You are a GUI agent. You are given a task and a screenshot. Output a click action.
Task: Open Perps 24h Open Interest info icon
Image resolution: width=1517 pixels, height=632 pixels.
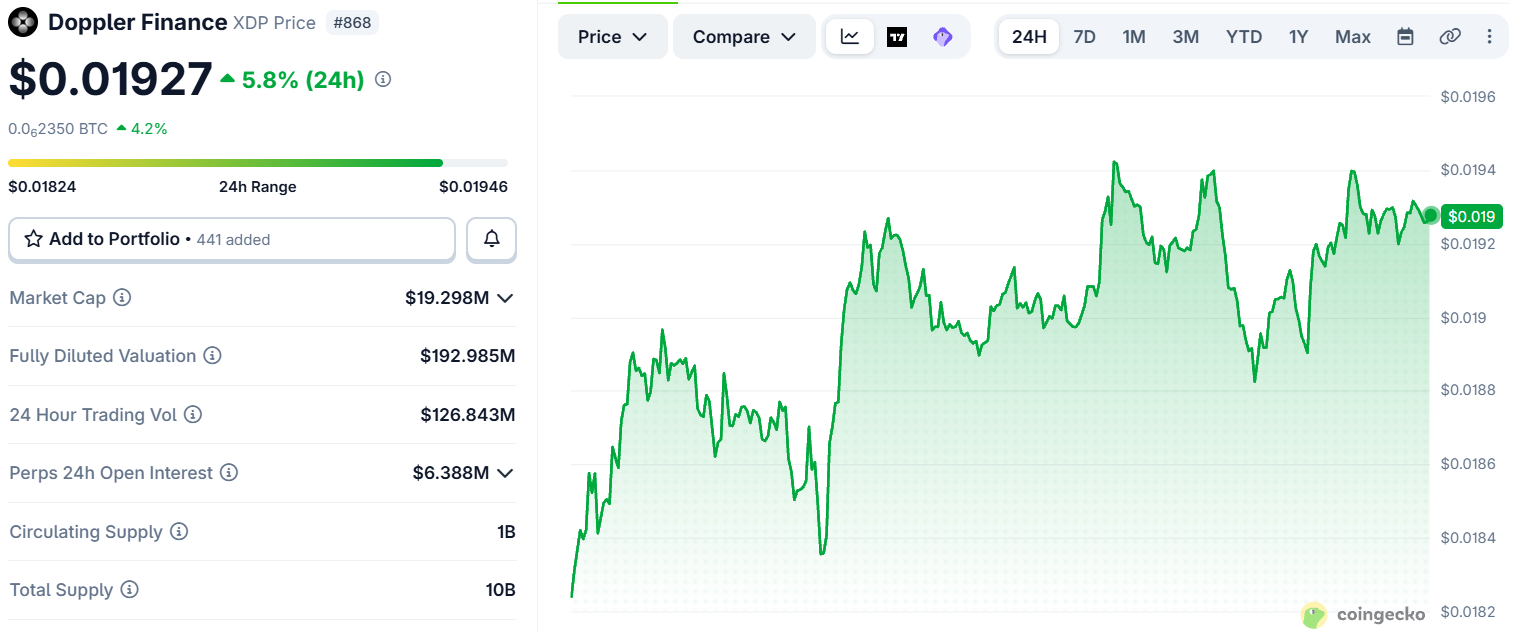[229, 472]
